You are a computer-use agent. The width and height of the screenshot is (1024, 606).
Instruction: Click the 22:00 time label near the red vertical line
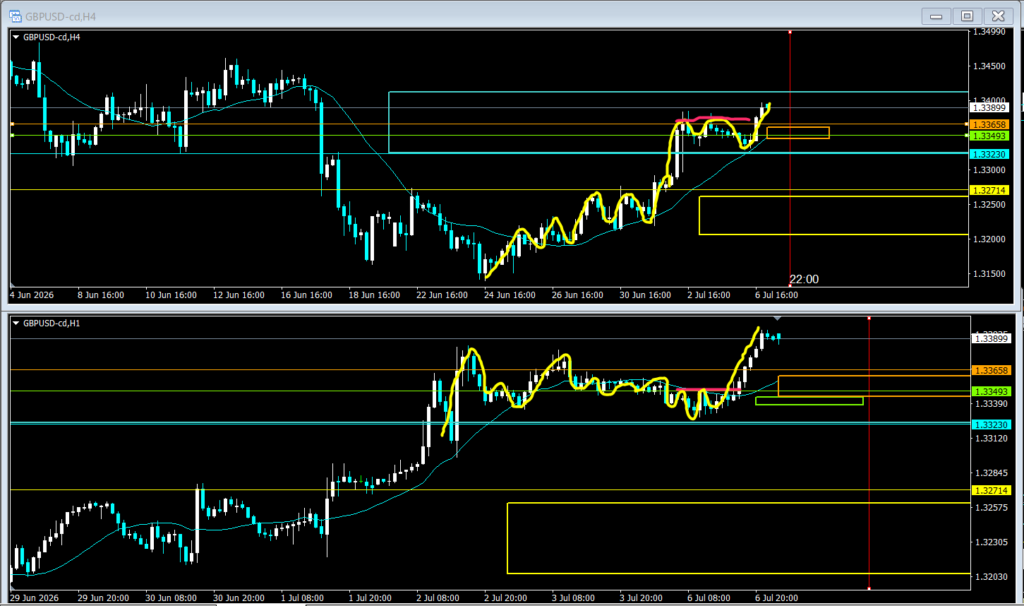804,279
